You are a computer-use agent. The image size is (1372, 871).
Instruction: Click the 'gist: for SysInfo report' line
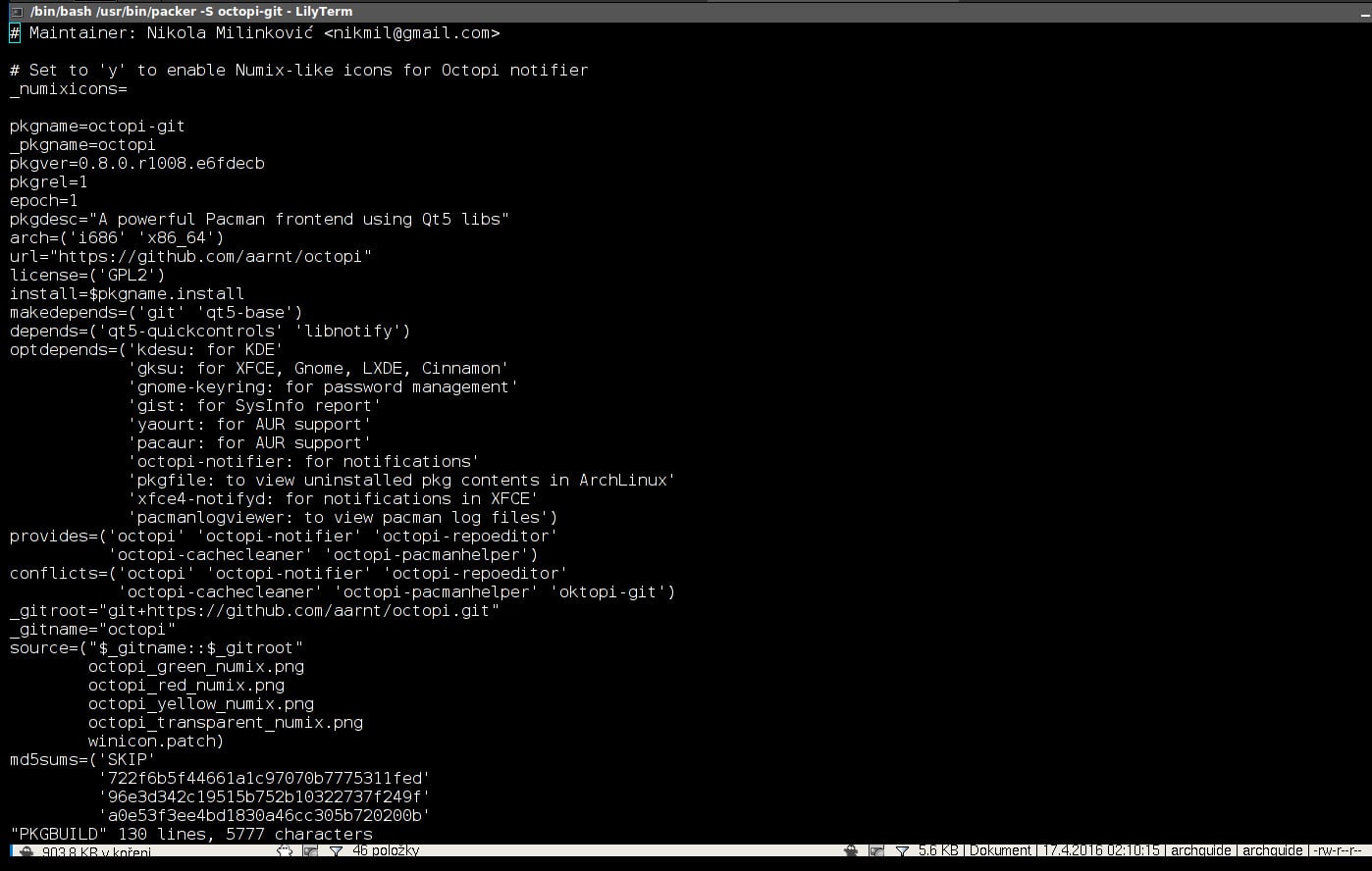[255, 405]
